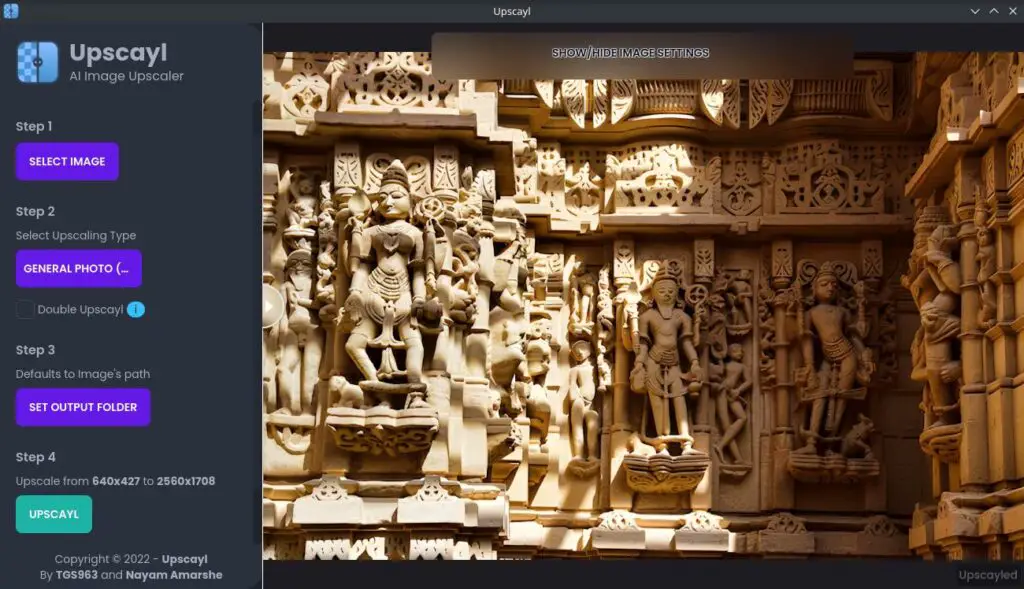Screen dimensions: 1024x589
Task: Enable the Double Upscayl checkbox
Action: pyautogui.click(x=25, y=310)
